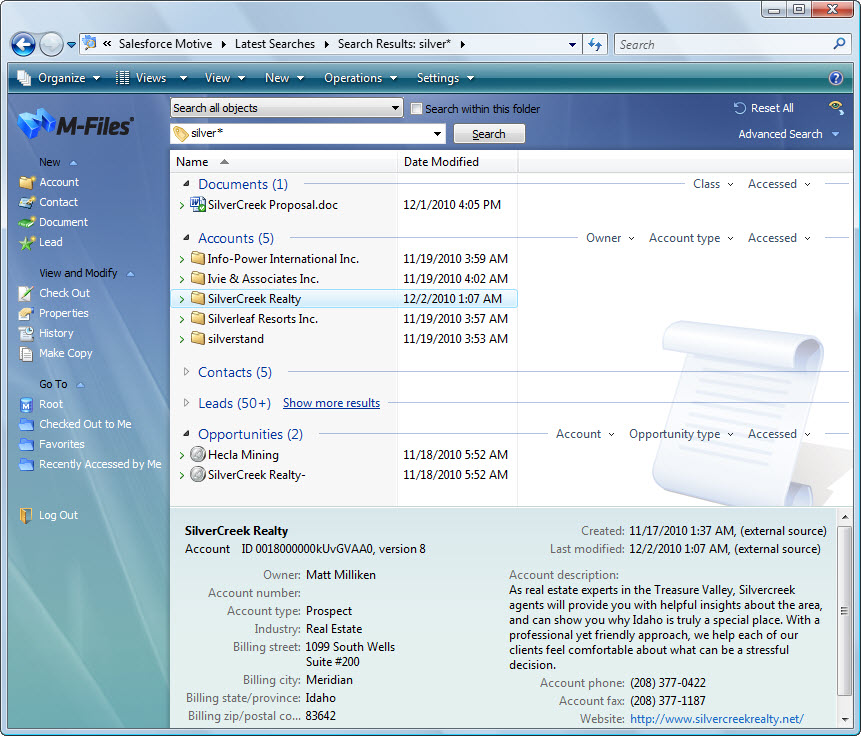Click the New Account sidebar icon
The height and width of the screenshot is (736, 861).
pos(26,182)
